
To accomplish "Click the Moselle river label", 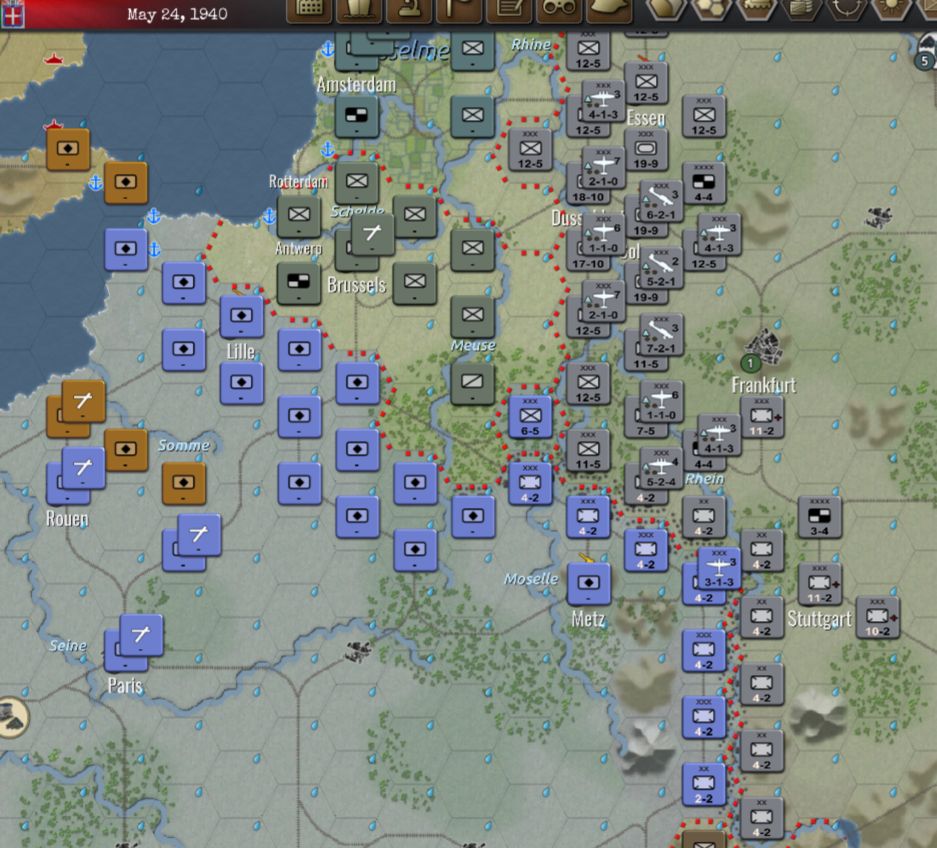I will pyautogui.click(x=531, y=579).
